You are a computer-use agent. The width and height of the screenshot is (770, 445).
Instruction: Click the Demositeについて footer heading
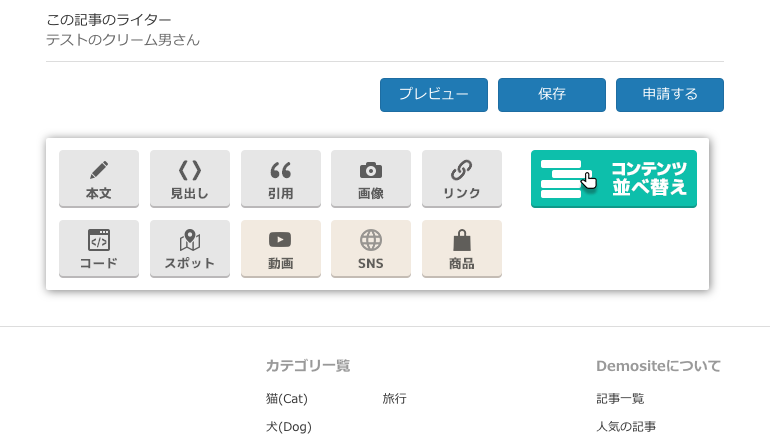pyautogui.click(x=658, y=366)
